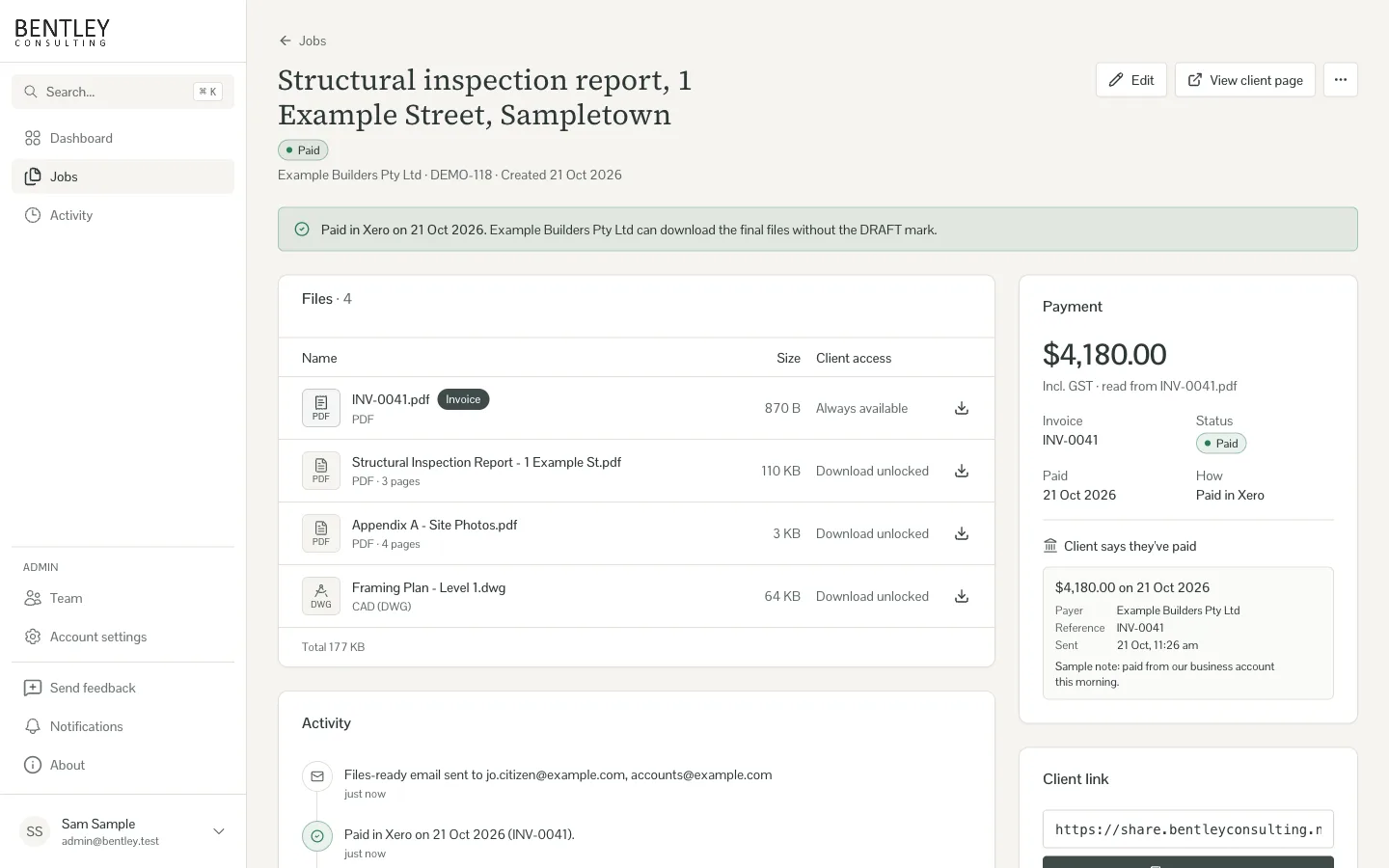Select Appendix A - Site Photos.pdf name
Screen dimensions: 1389x868
[x=434, y=525]
